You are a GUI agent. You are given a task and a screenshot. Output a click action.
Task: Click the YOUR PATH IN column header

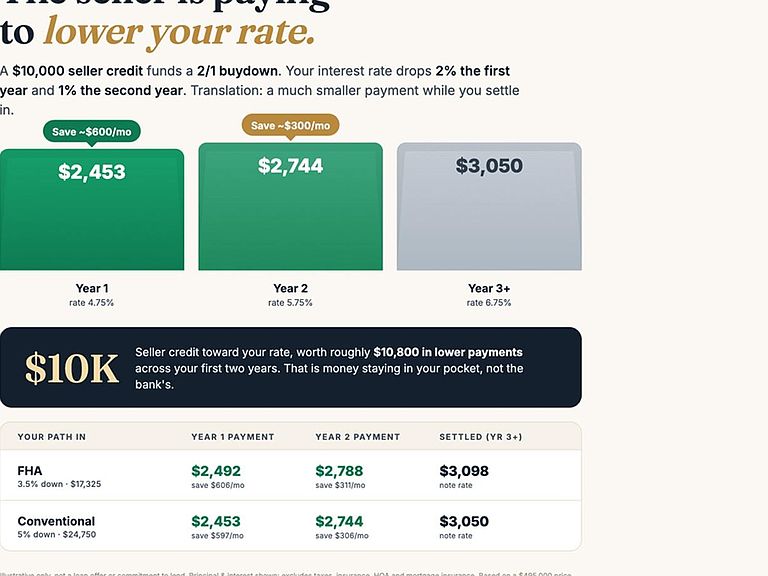(52, 437)
